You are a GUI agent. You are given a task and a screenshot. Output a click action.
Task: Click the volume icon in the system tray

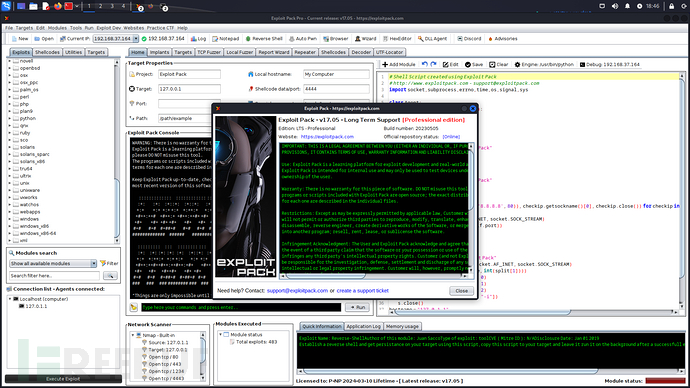point(615,6)
